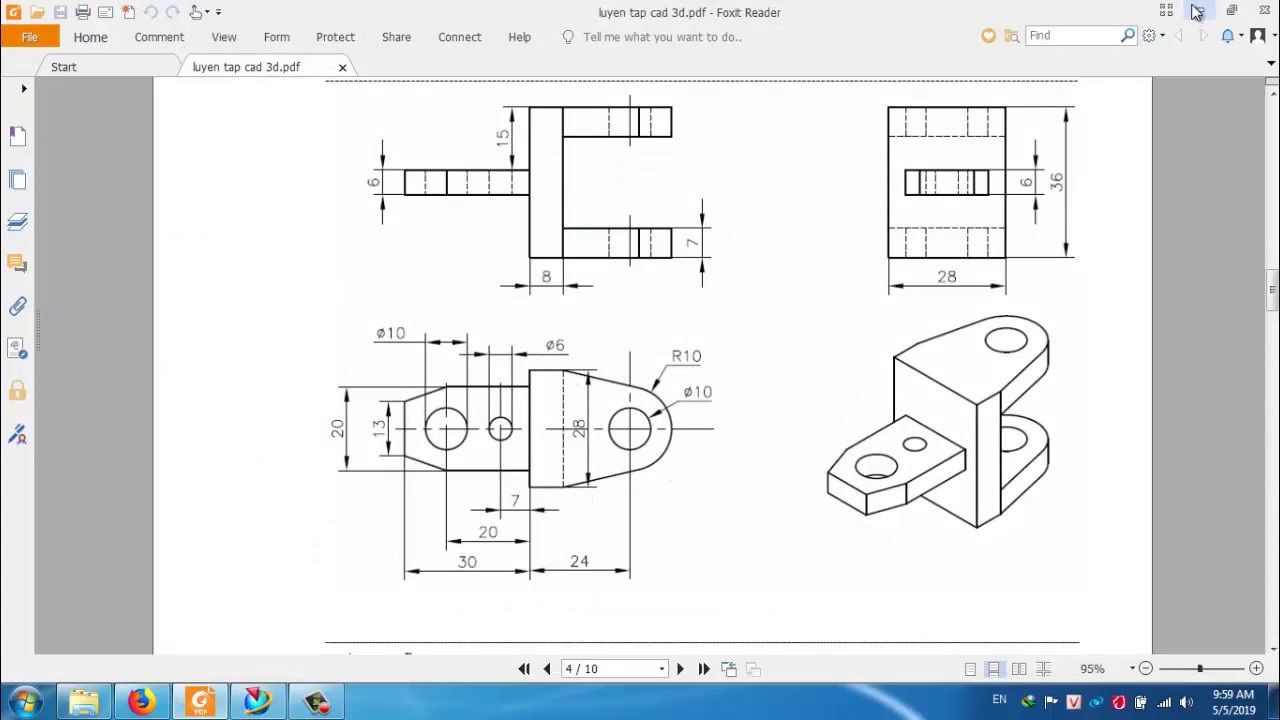Open the Connect ribbon tab
Viewport: 1280px width, 720px height.
pyautogui.click(x=460, y=37)
